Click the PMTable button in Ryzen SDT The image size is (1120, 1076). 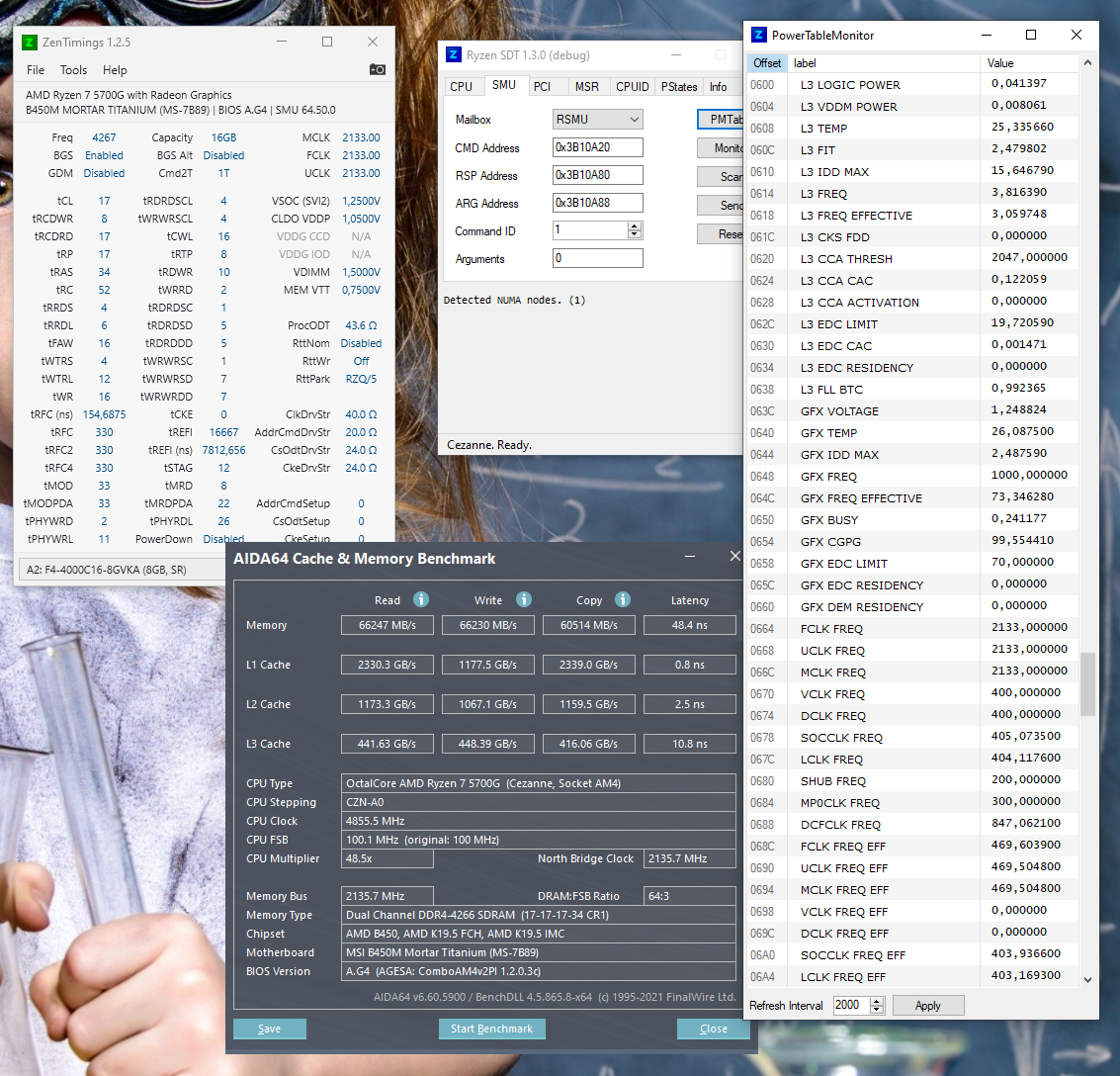click(721, 120)
